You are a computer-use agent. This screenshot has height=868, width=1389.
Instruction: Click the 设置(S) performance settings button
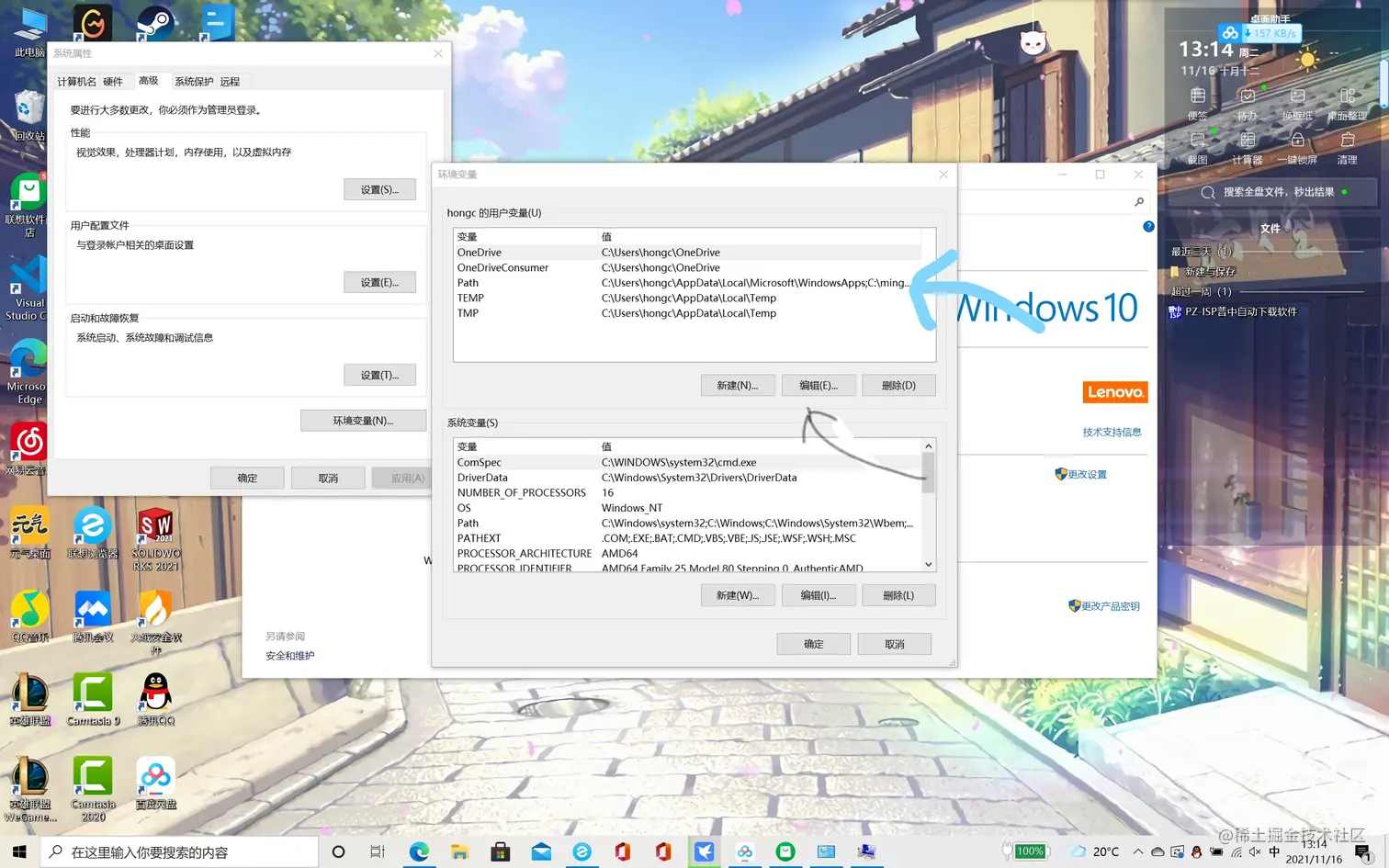(379, 189)
